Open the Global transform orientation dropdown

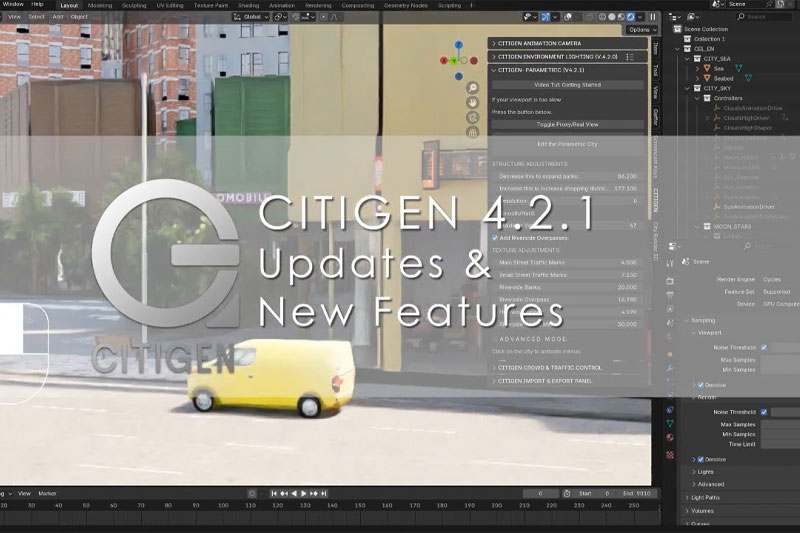pyautogui.click(x=251, y=17)
